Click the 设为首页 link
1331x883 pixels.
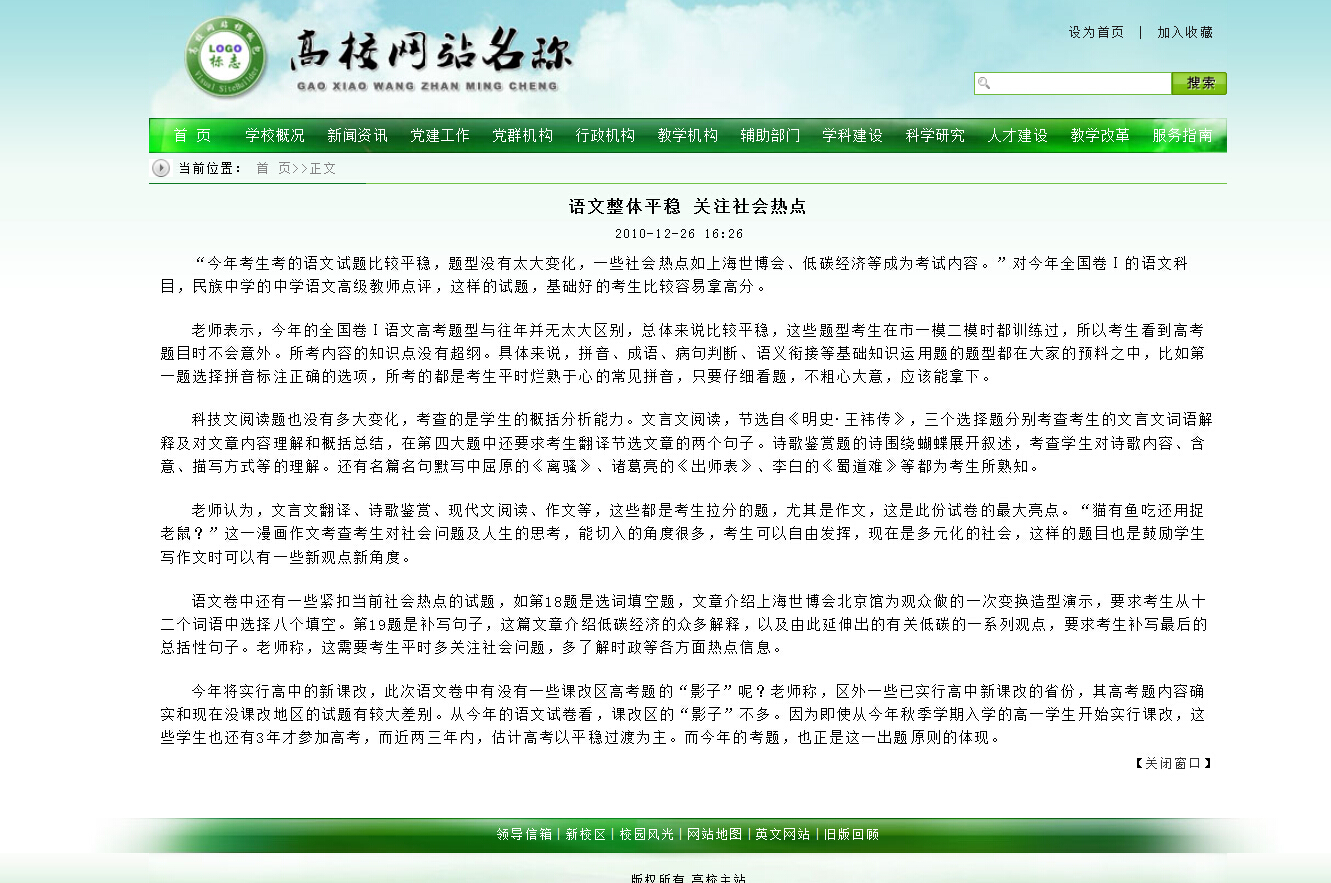(1096, 32)
